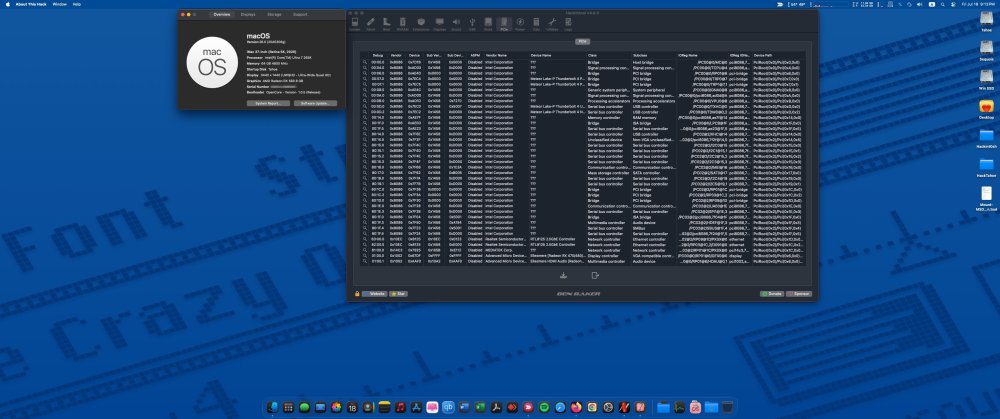The image size is (1000, 419).
Task: Open the Win SSD drive on the desktop
Action: tap(986, 80)
